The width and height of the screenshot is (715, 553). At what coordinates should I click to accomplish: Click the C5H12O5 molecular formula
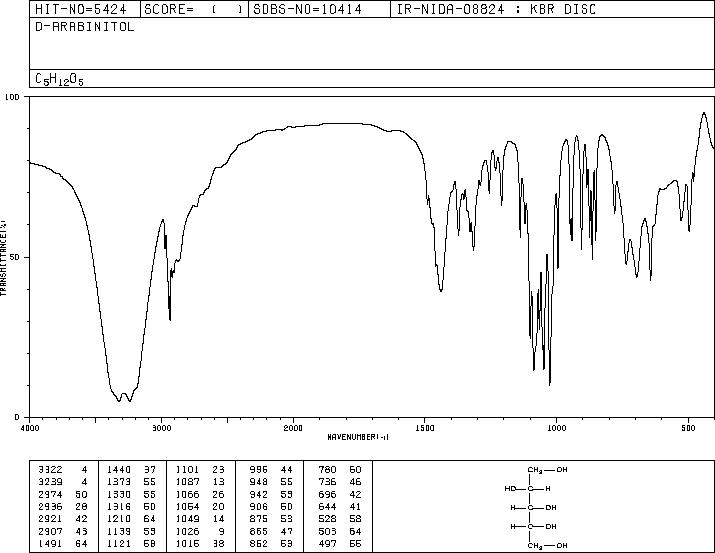[59, 79]
